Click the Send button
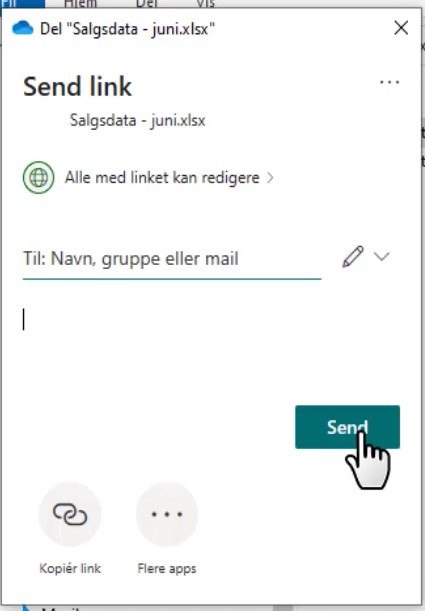Viewport: 425px width, 611px height. click(x=347, y=427)
